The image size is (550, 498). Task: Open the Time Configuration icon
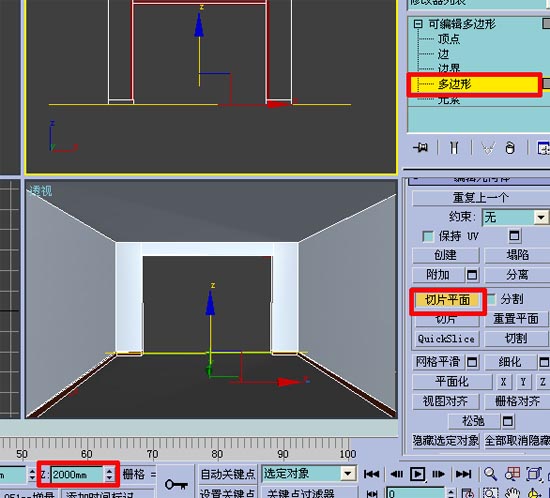468,493
